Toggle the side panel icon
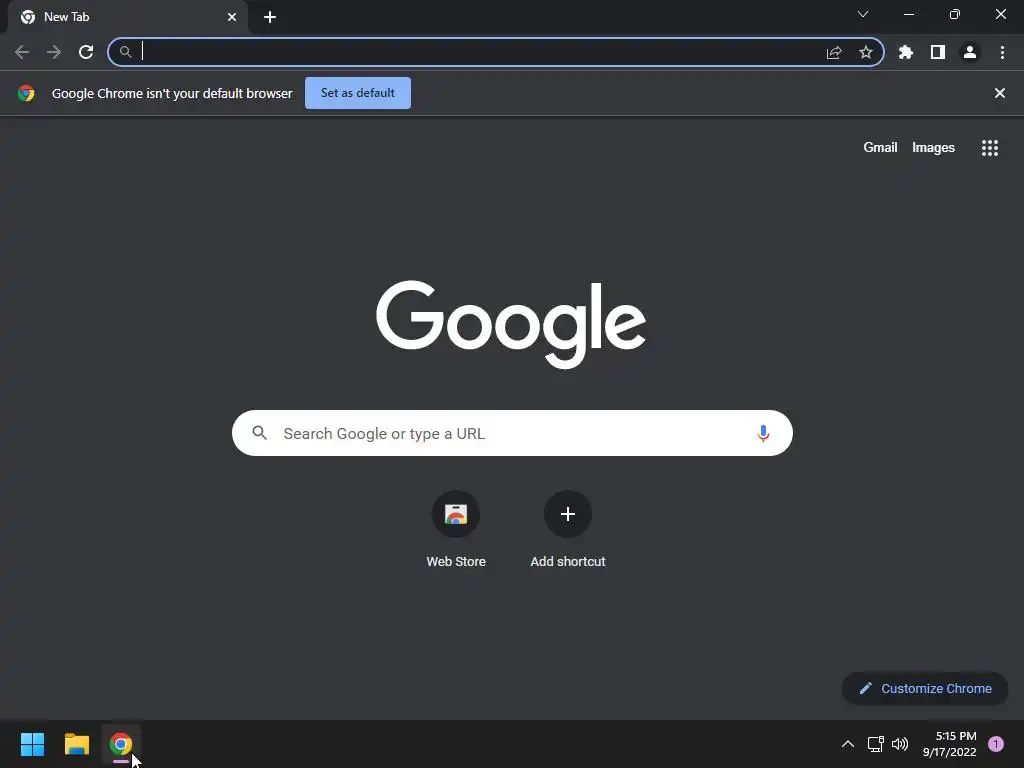 click(938, 52)
